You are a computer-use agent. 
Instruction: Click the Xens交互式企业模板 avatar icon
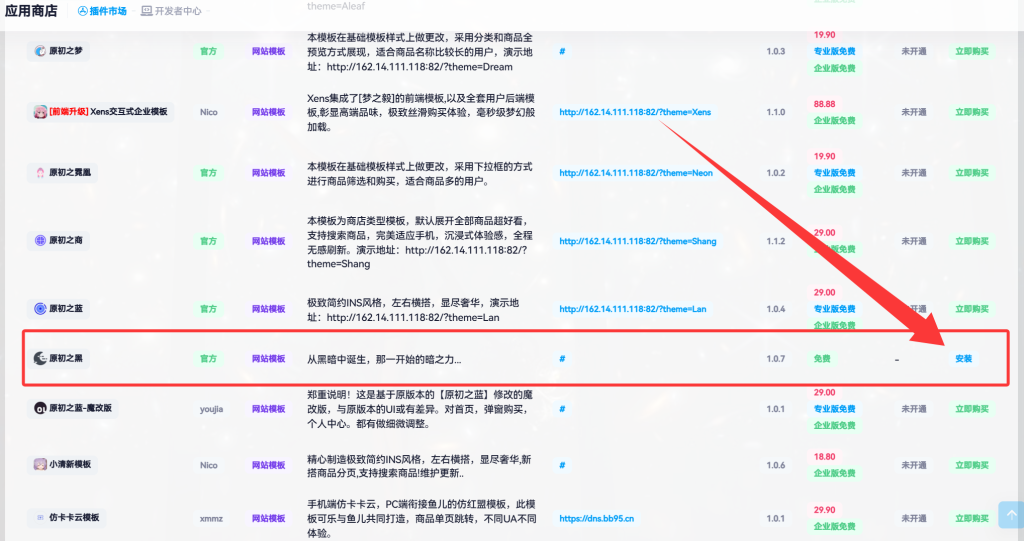point(41,112)
